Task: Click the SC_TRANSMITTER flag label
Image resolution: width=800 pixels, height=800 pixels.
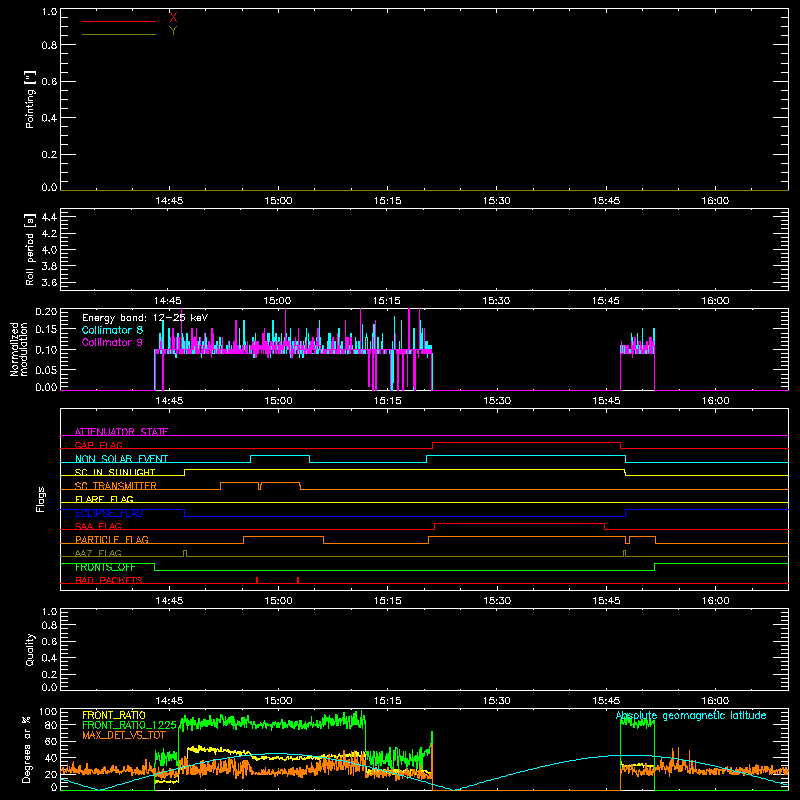Action: click(115, 486)
